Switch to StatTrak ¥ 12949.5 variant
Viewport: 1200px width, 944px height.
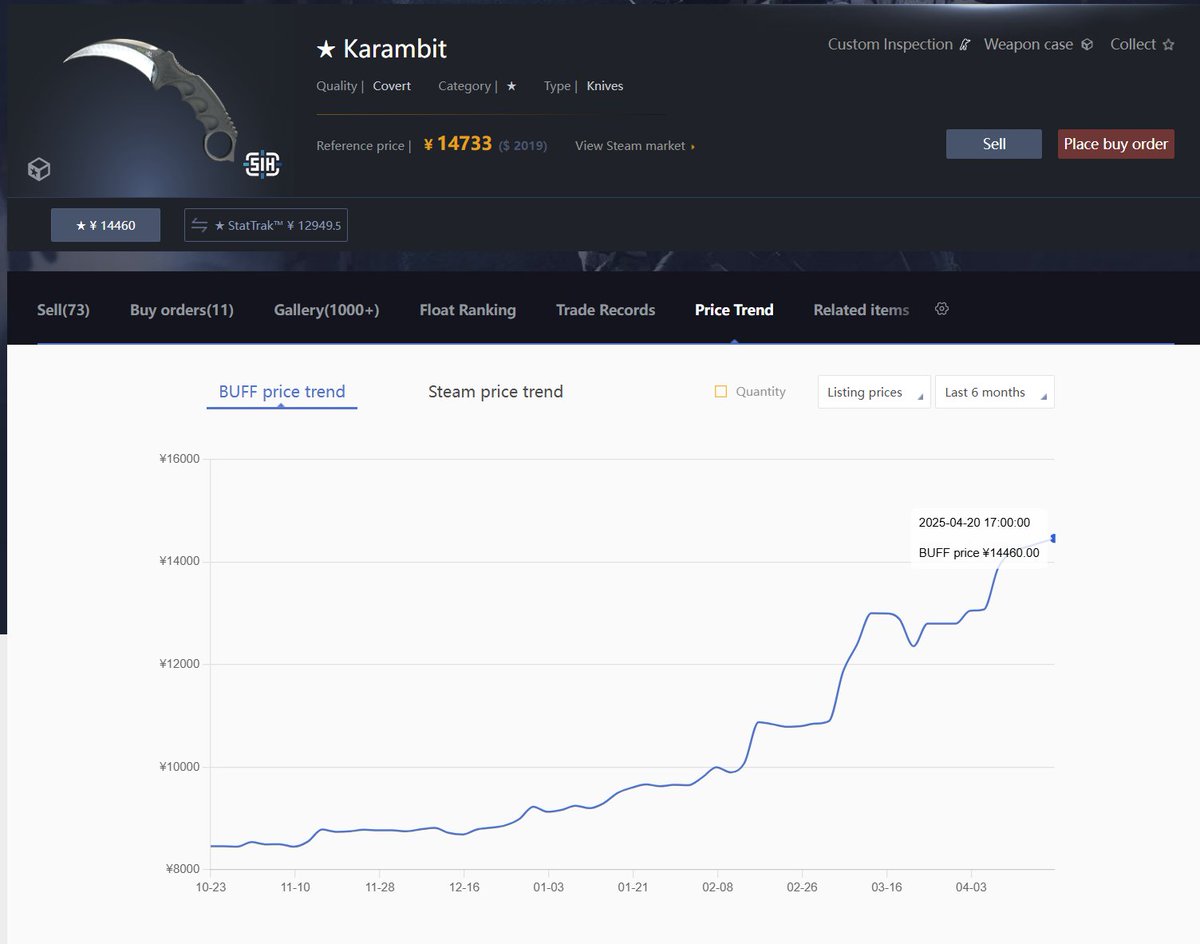(266, 226)
